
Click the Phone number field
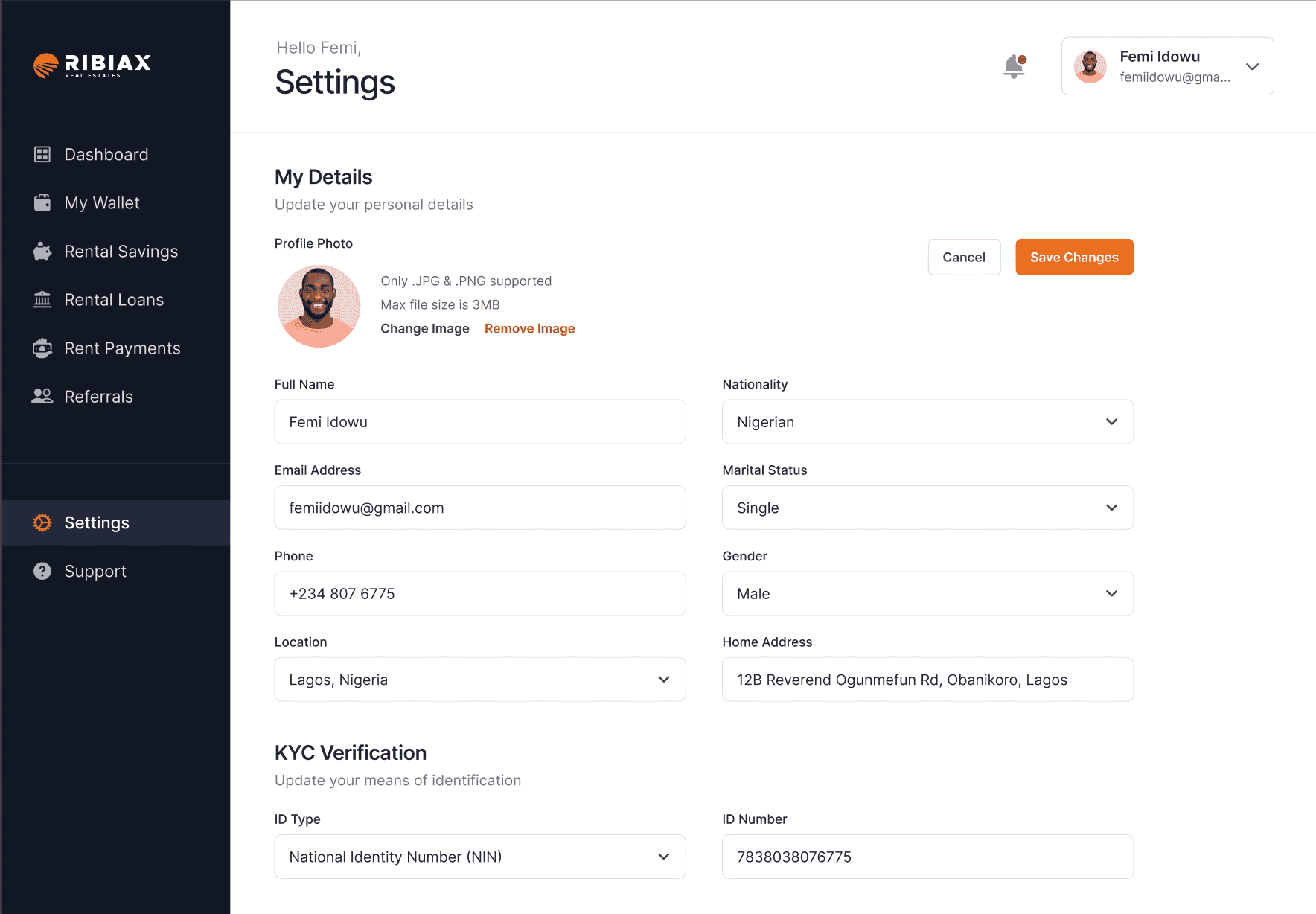click(x=480, y=593)
